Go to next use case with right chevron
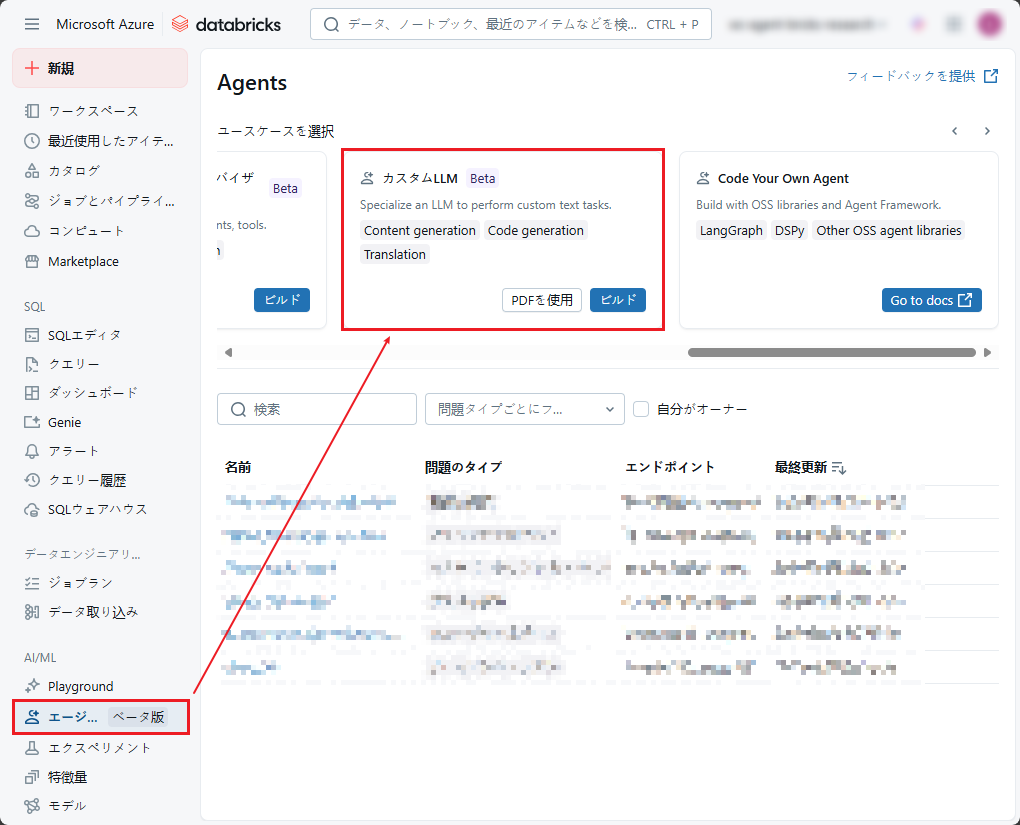Screen dimensions: 1020x825 tap(987, 131)
